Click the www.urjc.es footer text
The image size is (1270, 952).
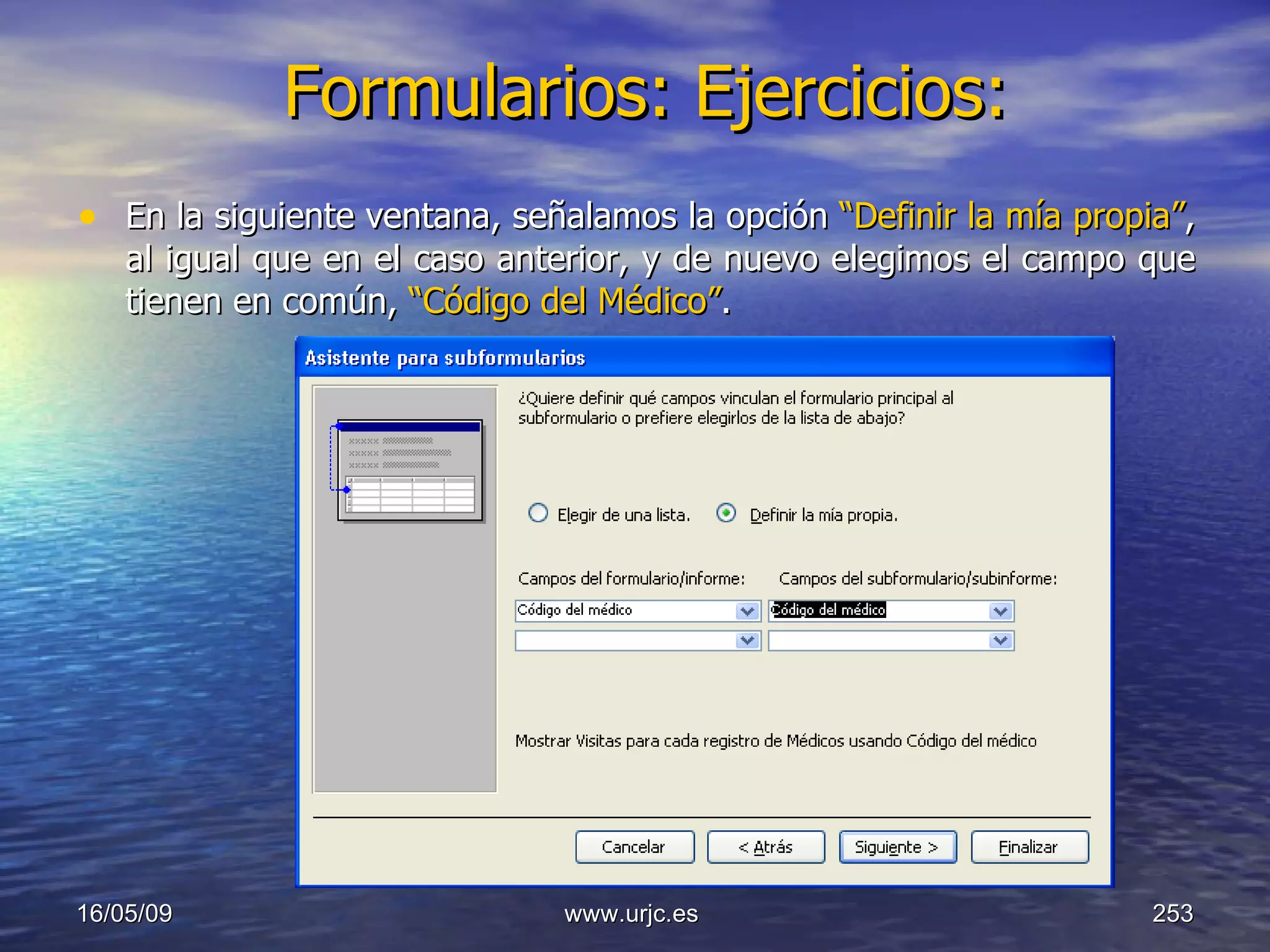tap(631, 914)
